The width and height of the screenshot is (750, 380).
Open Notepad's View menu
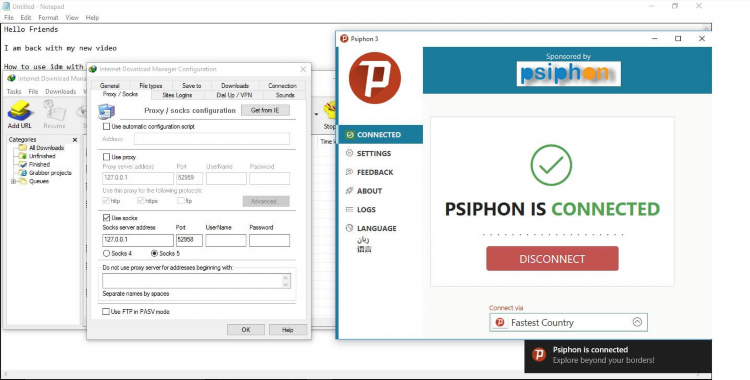point(72,18)
